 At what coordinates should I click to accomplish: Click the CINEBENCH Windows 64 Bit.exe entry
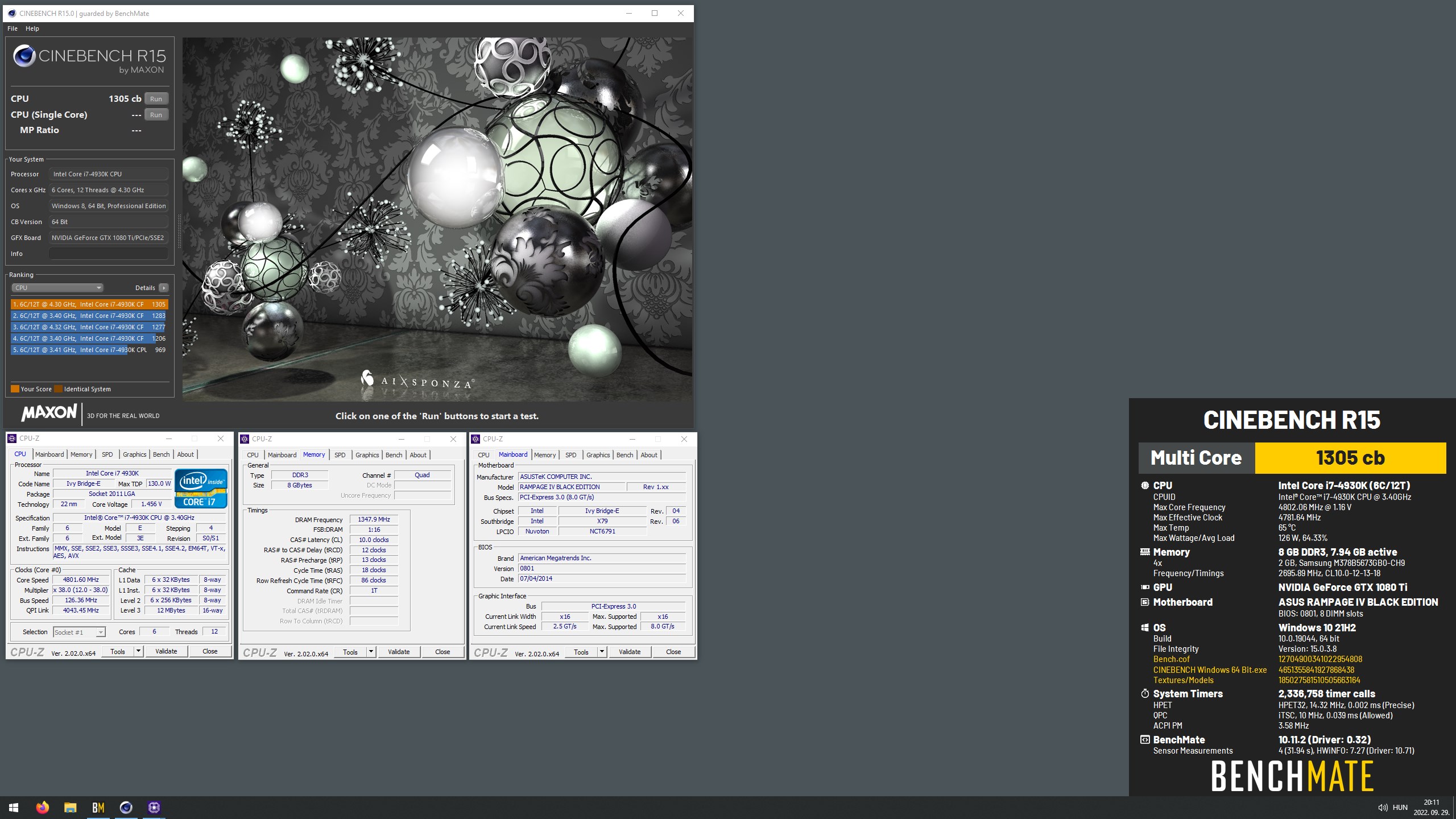tap(1210, 670)
